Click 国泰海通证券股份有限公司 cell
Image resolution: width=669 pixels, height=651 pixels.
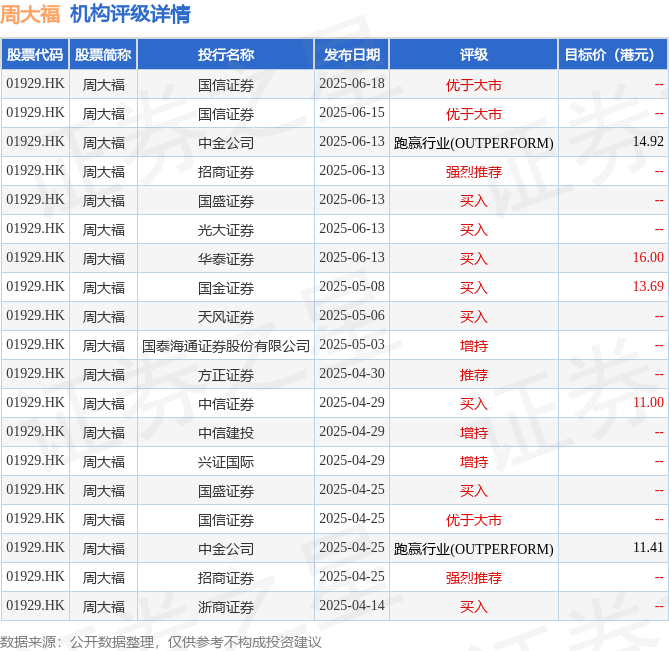[x=226, y=346]
